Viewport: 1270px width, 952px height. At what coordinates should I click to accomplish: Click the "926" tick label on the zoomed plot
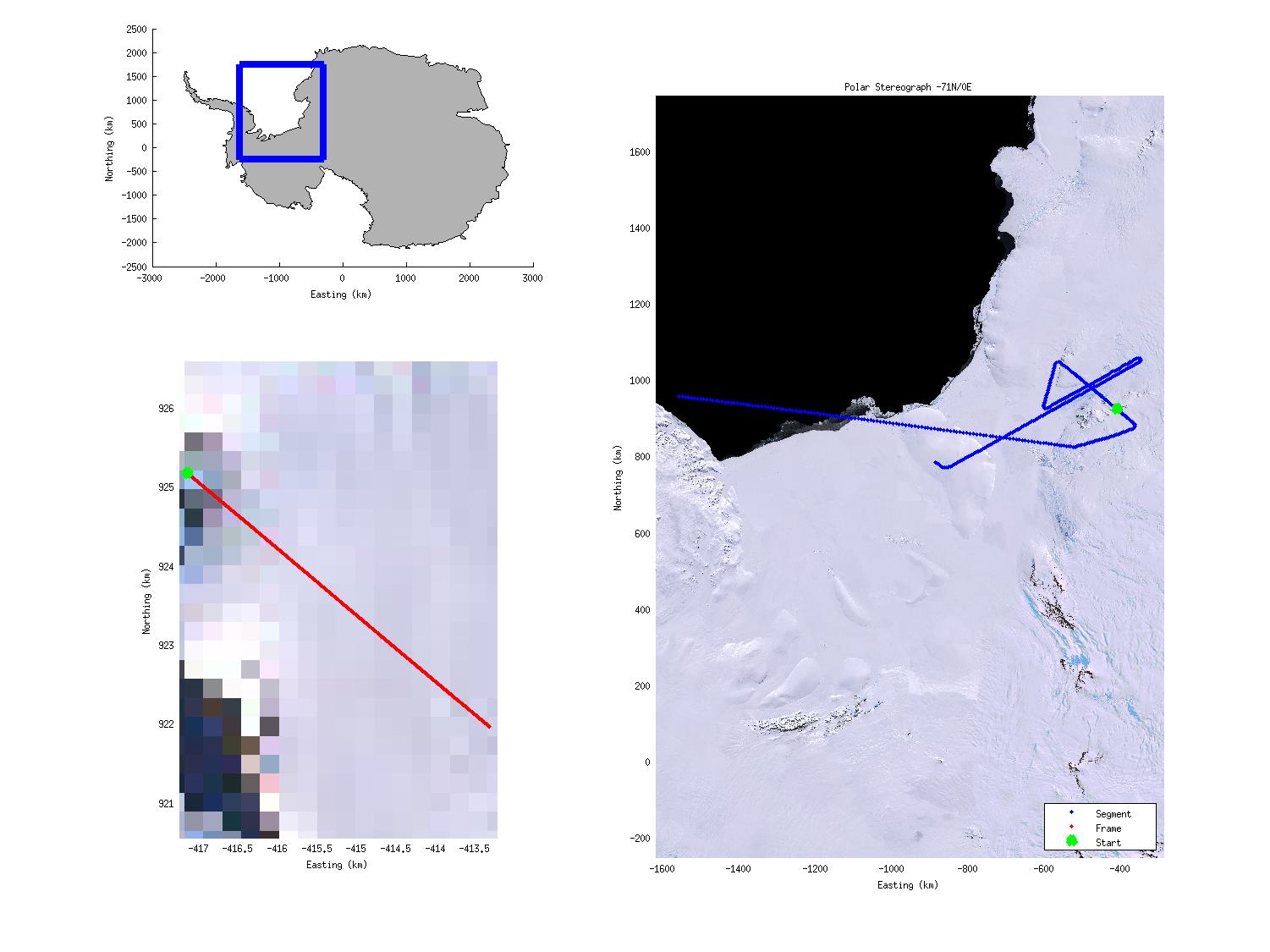pos(166,409)
